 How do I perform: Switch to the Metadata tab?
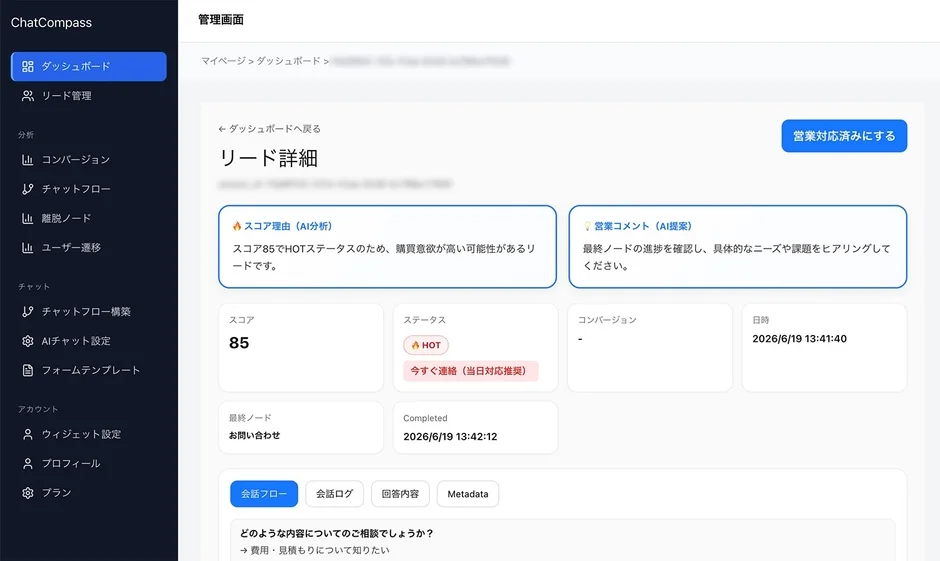click(468, 494)
